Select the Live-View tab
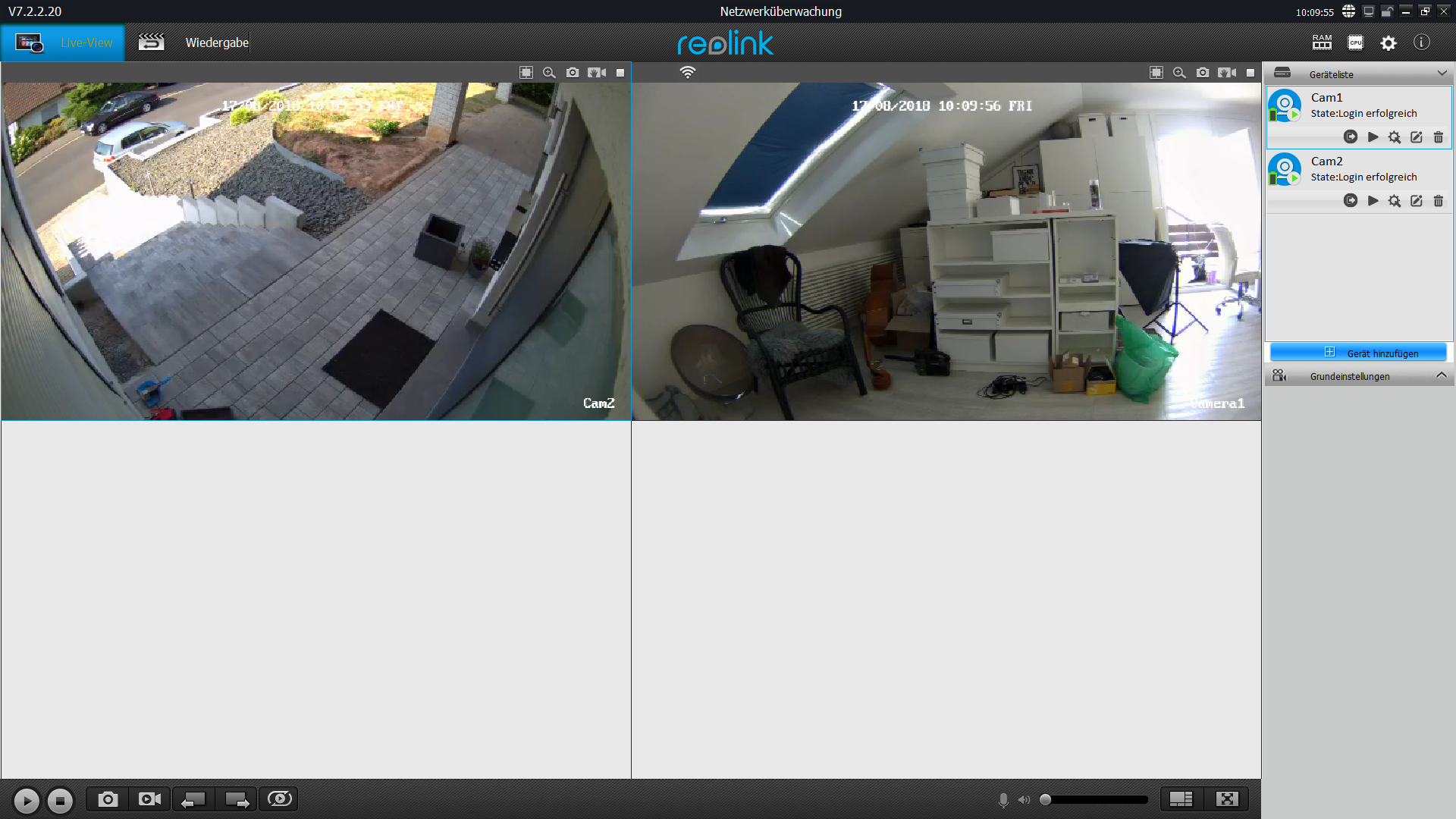Viewport: 1456px width, 819px height. [x=86, y=43]
